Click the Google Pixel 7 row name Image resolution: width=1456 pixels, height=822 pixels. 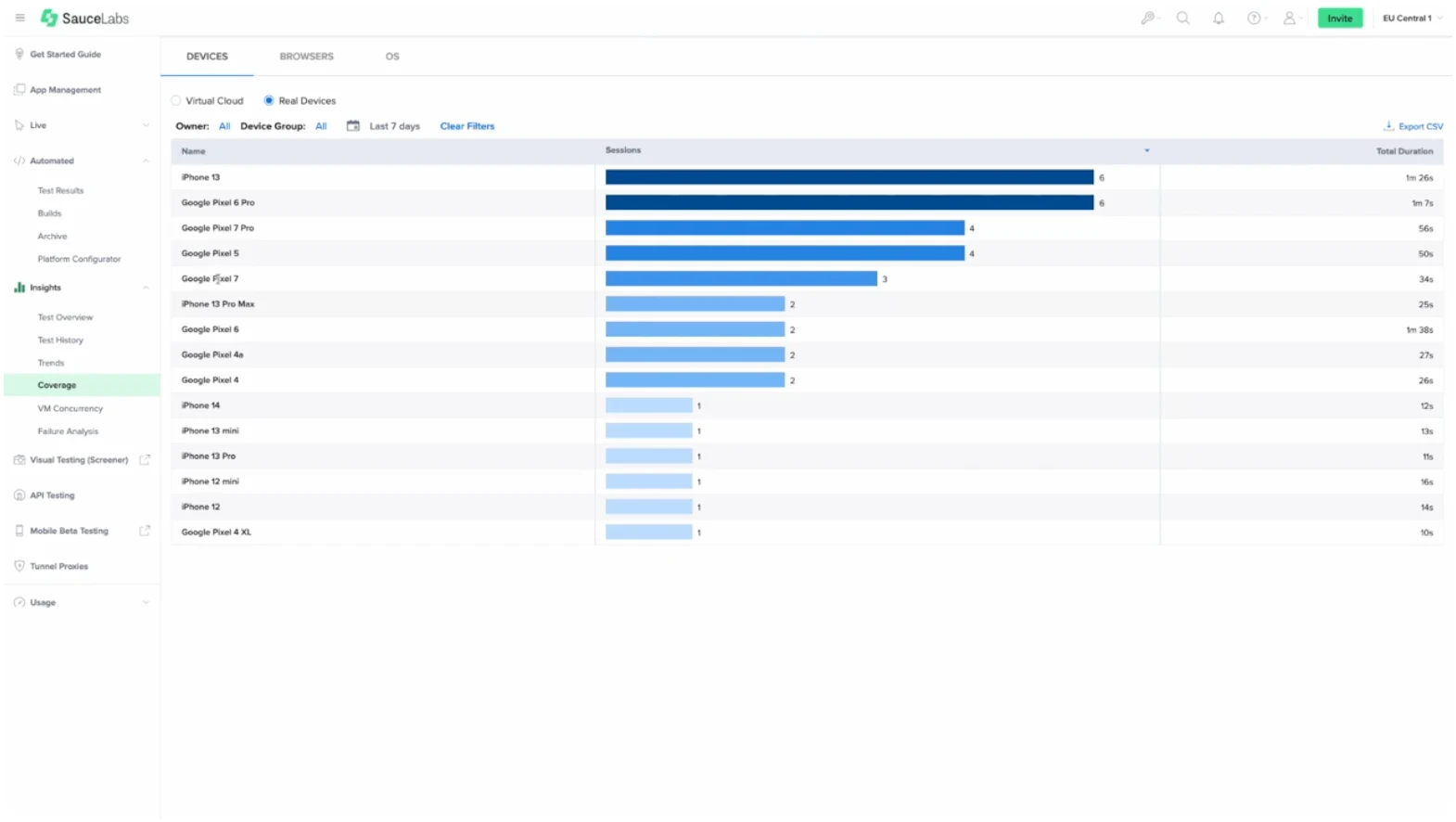click(210, 278)
